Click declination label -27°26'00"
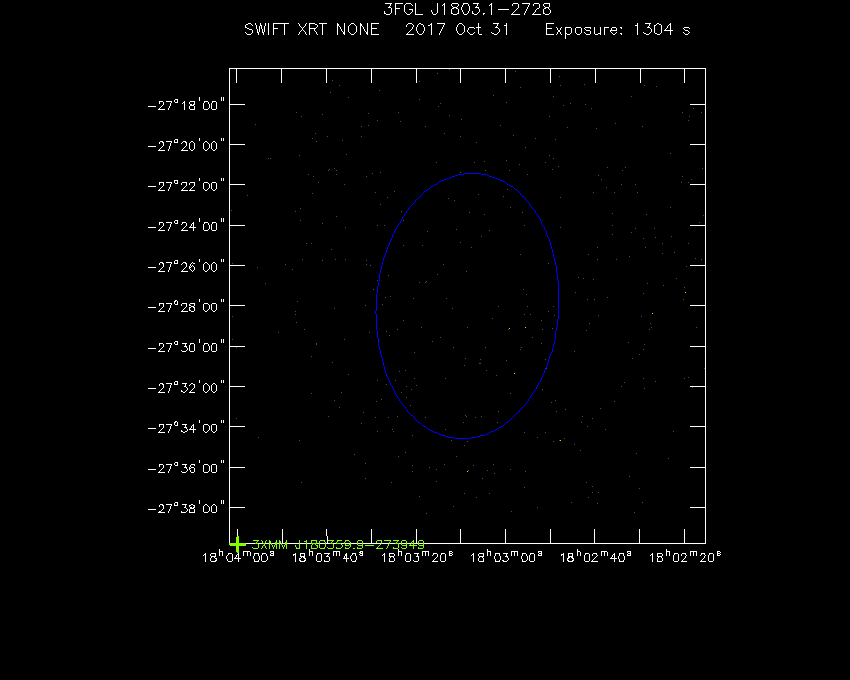This screenshot has height=680, width=850. (186, 267)
